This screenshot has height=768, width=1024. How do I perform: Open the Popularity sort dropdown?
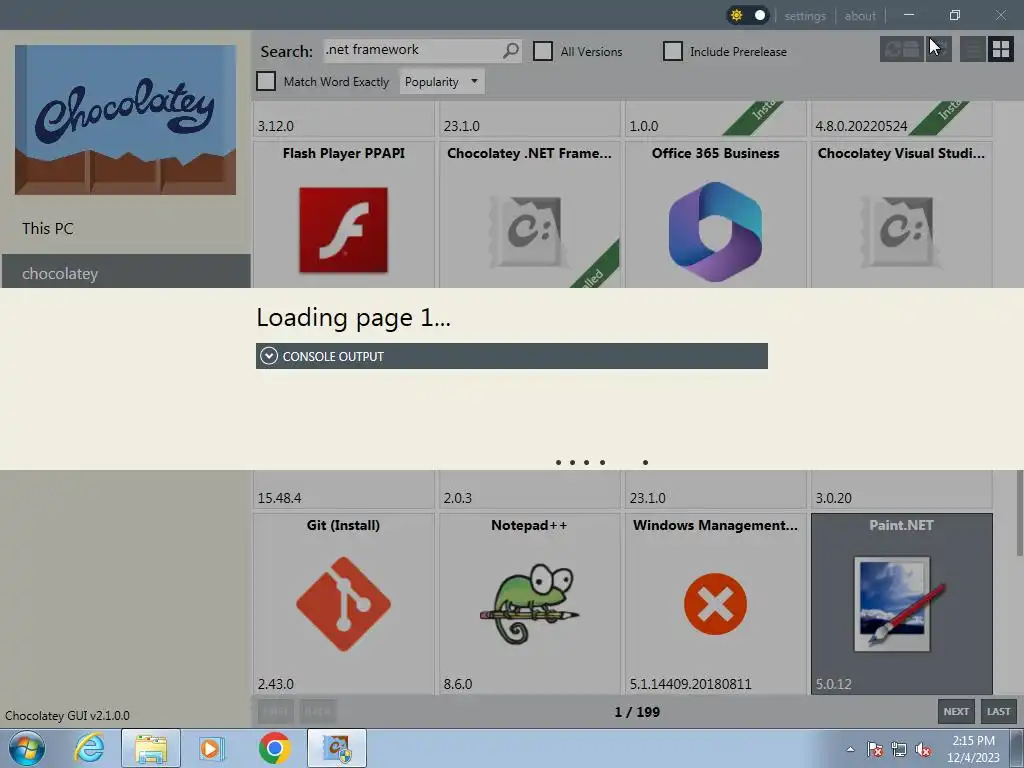pyautogui.click(x=441, y=82)
